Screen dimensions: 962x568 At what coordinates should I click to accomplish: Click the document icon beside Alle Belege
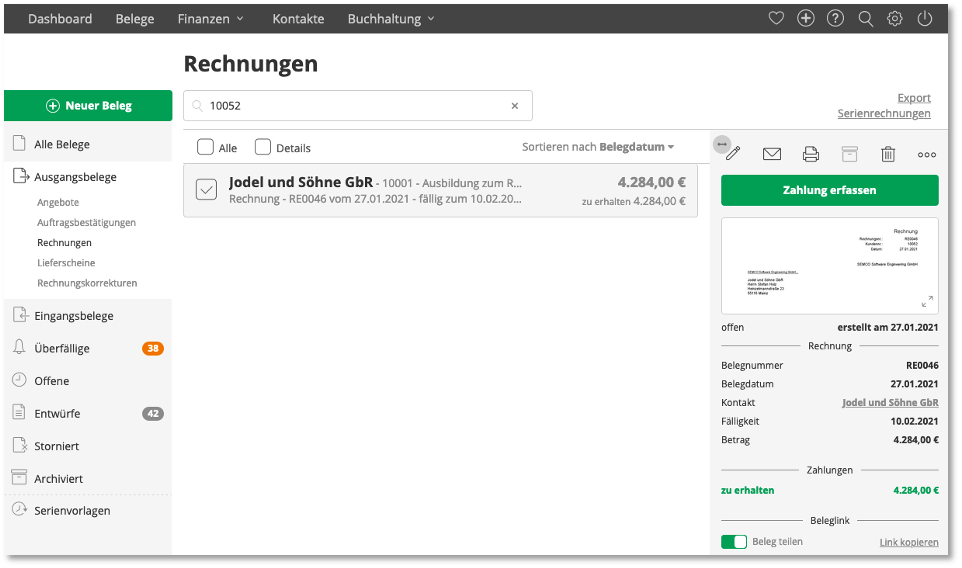(20, 144)
